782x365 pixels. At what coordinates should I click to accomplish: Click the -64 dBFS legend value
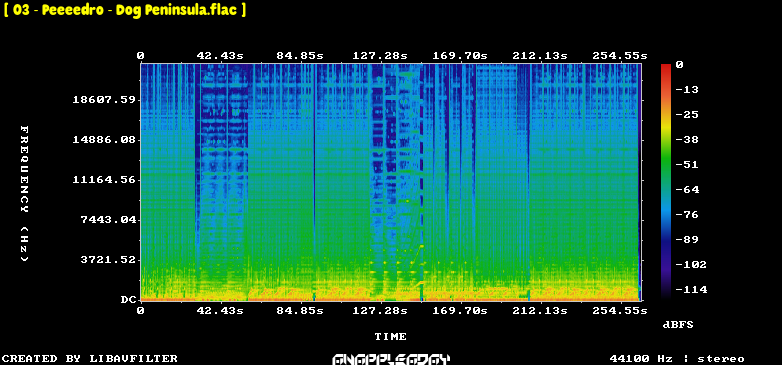(x=688, y=190)
